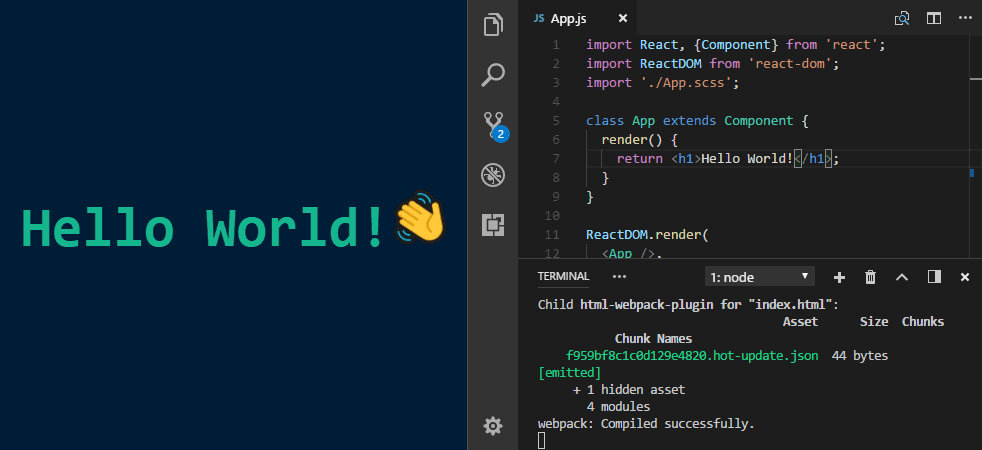The height and width of the screenshot is (450, 982).
Task: Click 'webpack: Compiled successfully.' line
Action: 646,424
